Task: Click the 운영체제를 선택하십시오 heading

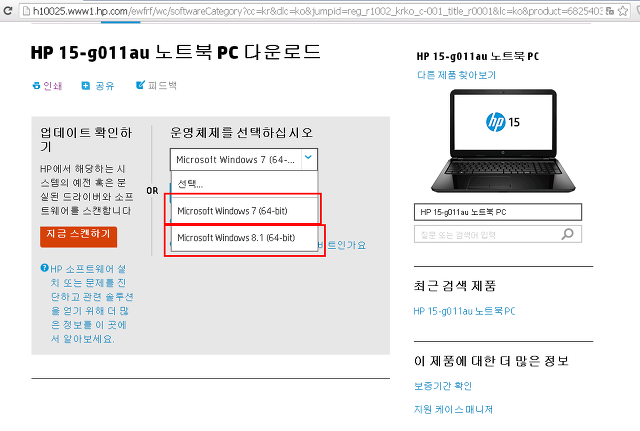Action: point(241,132)
